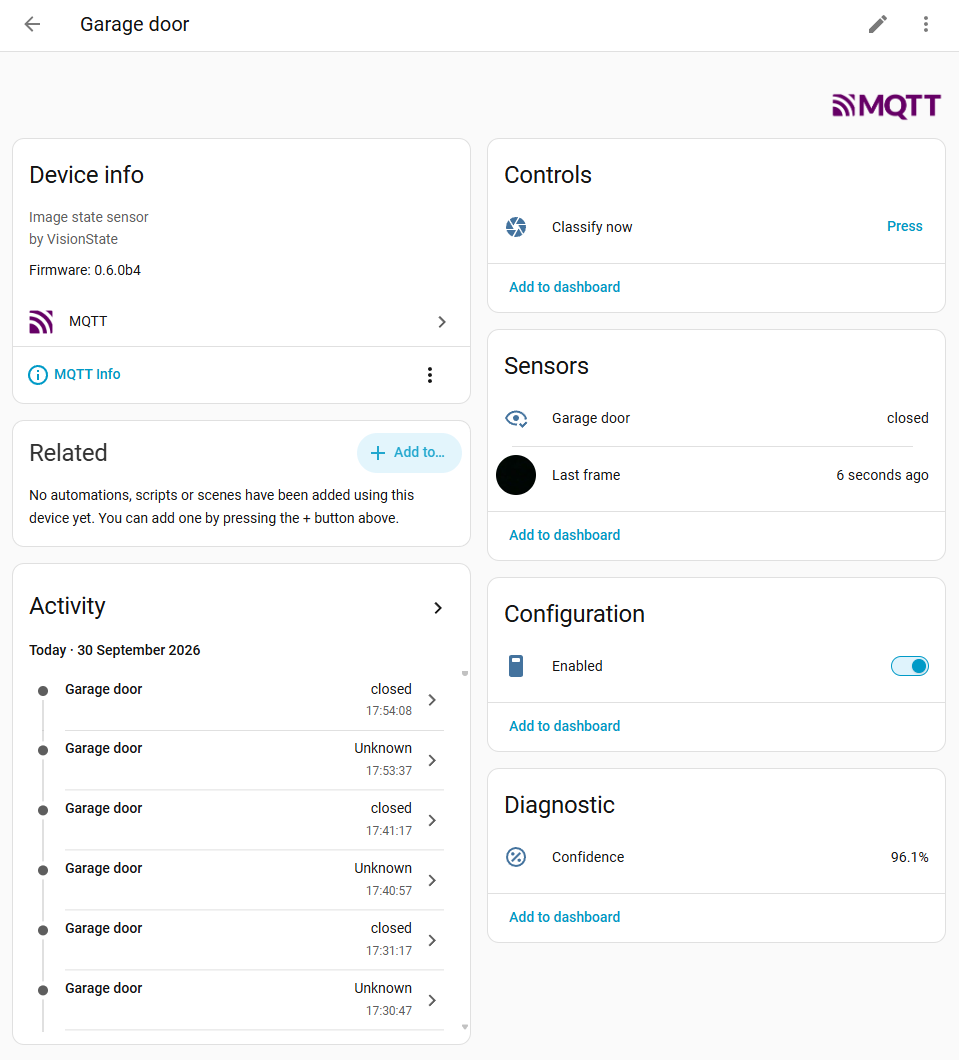This screenshot has width=959, height=1060.
Task: Click the MQTT Info circle icon
Action: click(38, 375)
